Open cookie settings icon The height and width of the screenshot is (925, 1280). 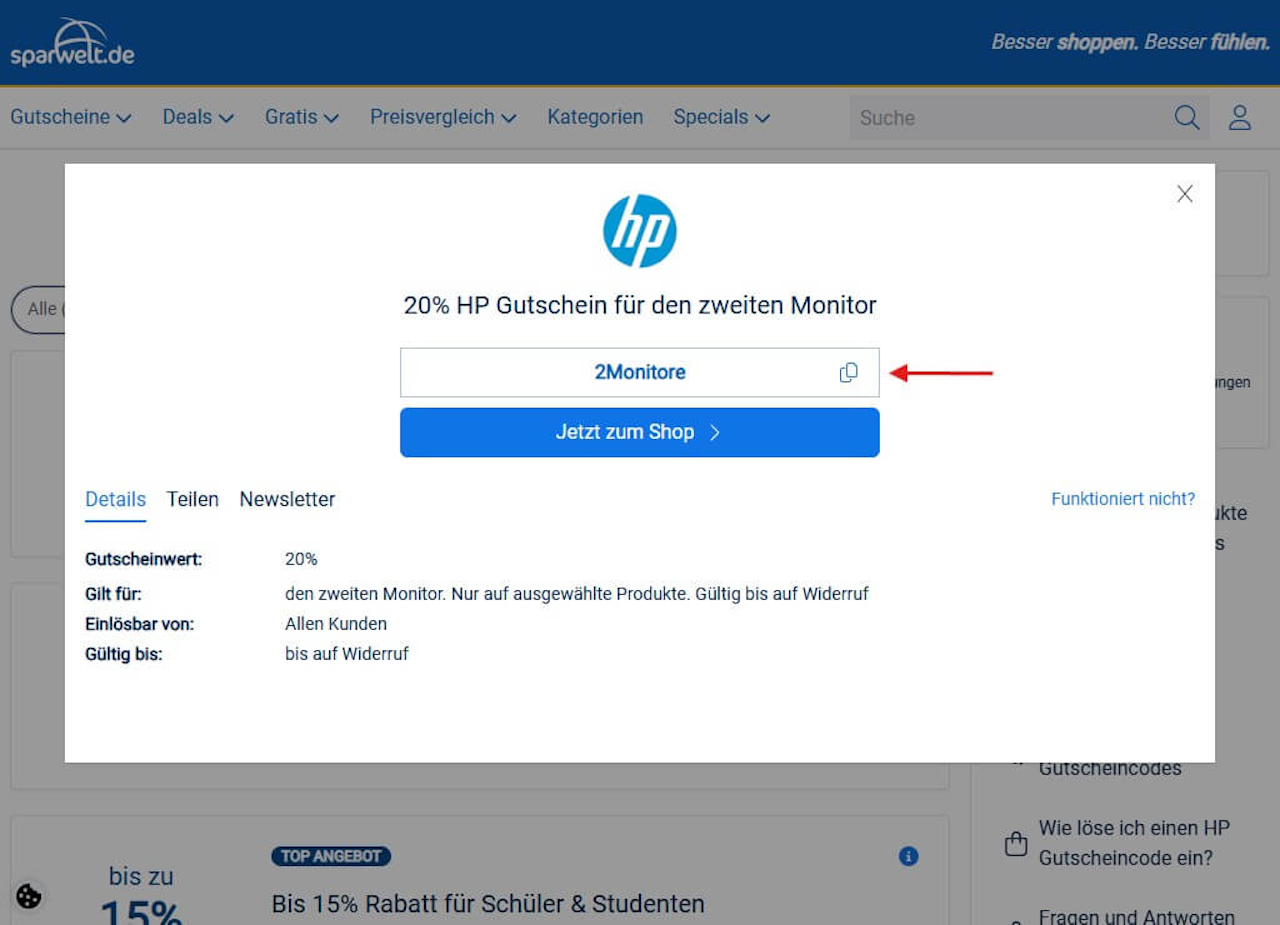29,896
